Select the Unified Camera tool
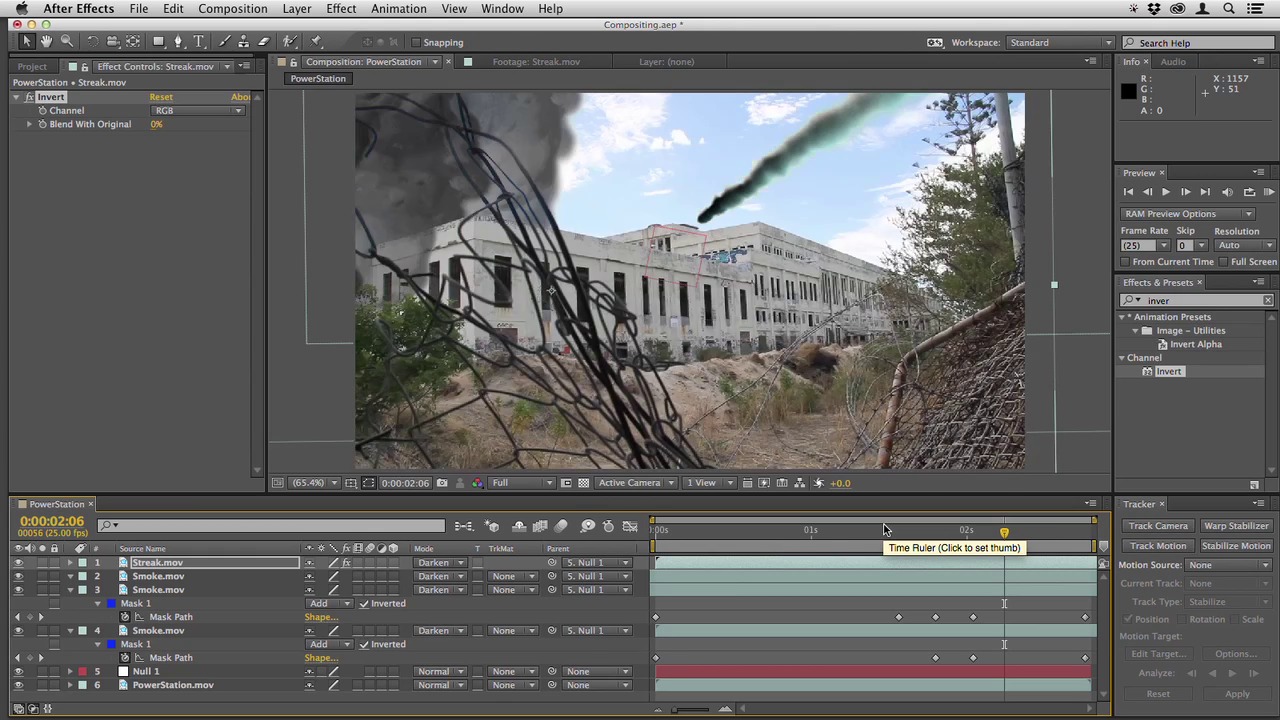This screenshot has height=720, width=1280. pos(113,42)
